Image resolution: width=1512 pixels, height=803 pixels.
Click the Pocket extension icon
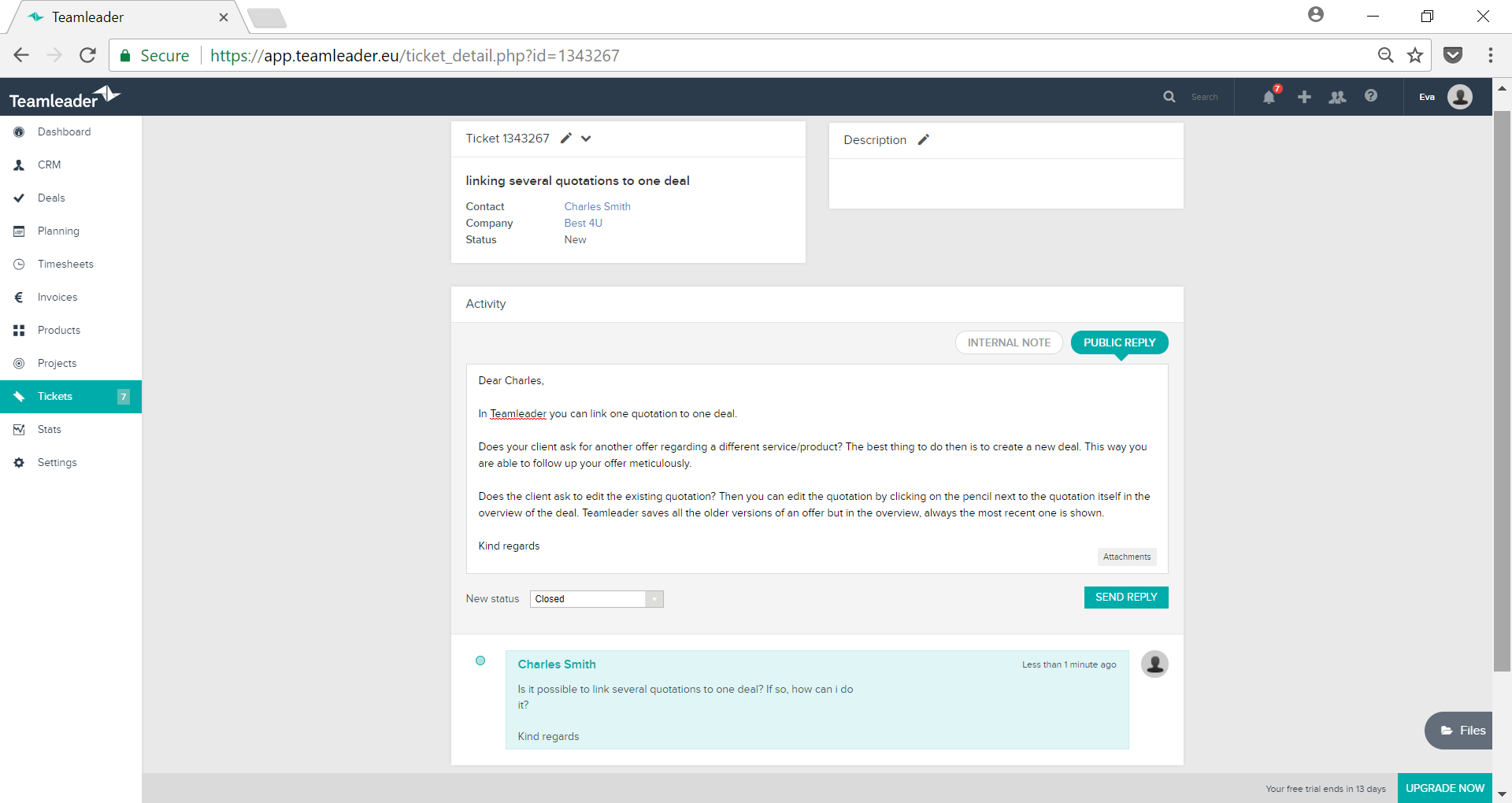click(1453, 55)
